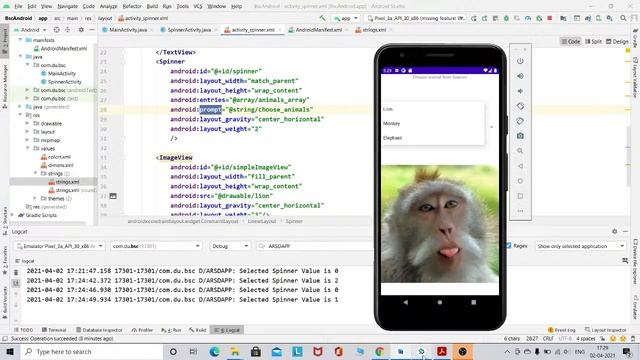Clear logcat with the trash icon

16,272
